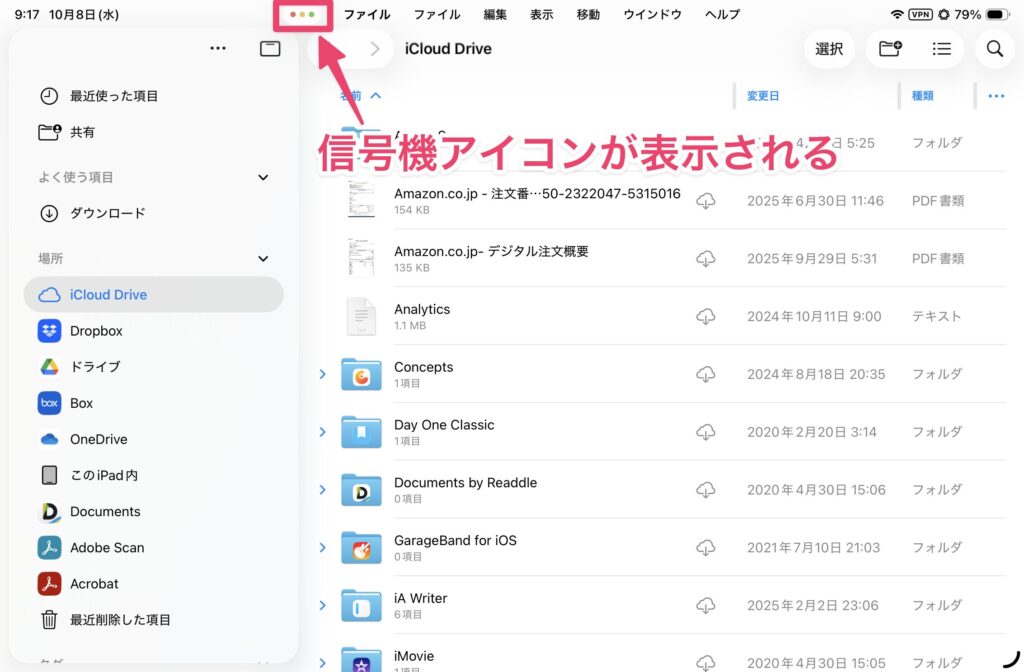Open the Amazon.co.jp デジタル注文概要 PDF thumbnail
Image resolution: width=1024 pixels, height=672 pixels.
coord(361,259)
